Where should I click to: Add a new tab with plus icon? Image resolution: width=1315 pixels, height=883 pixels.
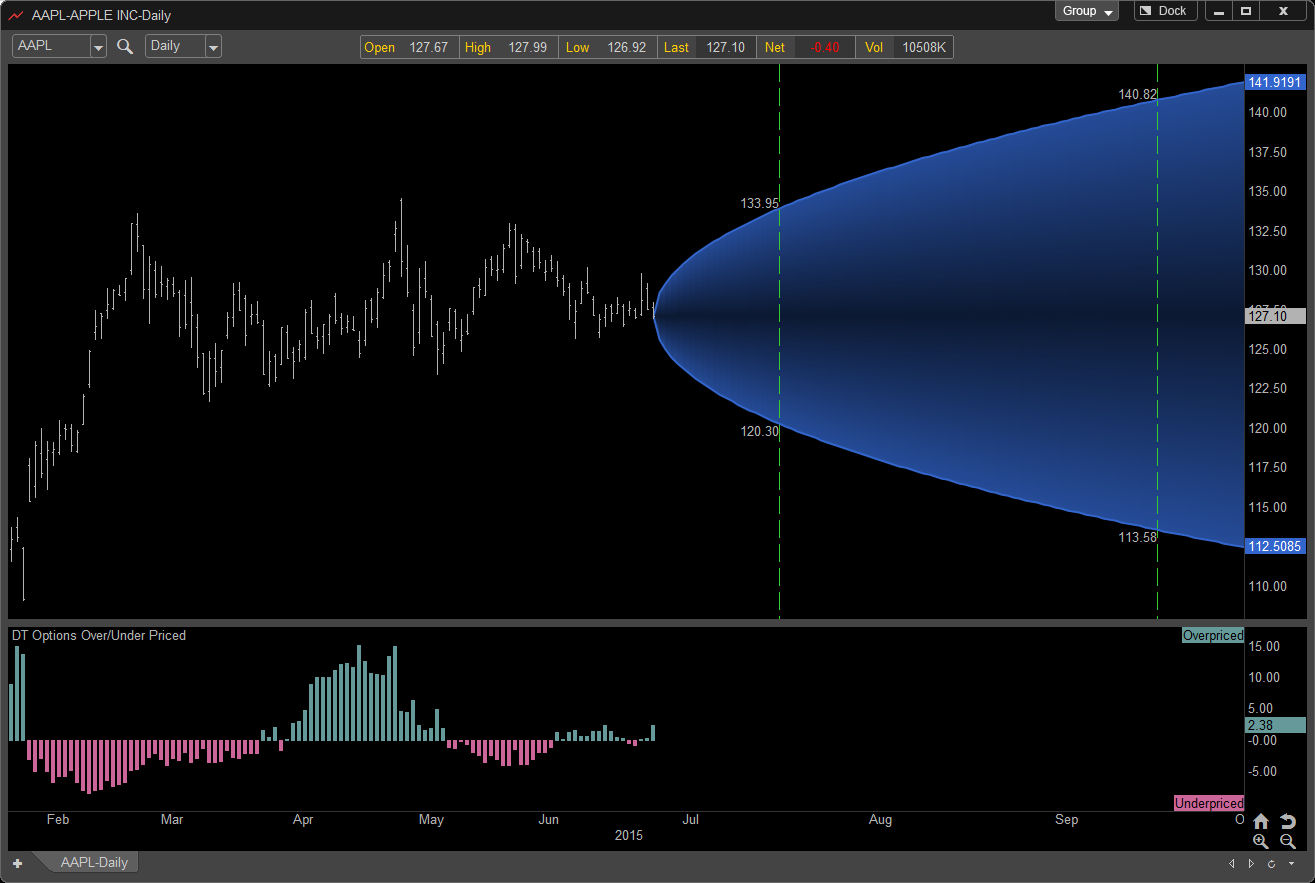17,862
